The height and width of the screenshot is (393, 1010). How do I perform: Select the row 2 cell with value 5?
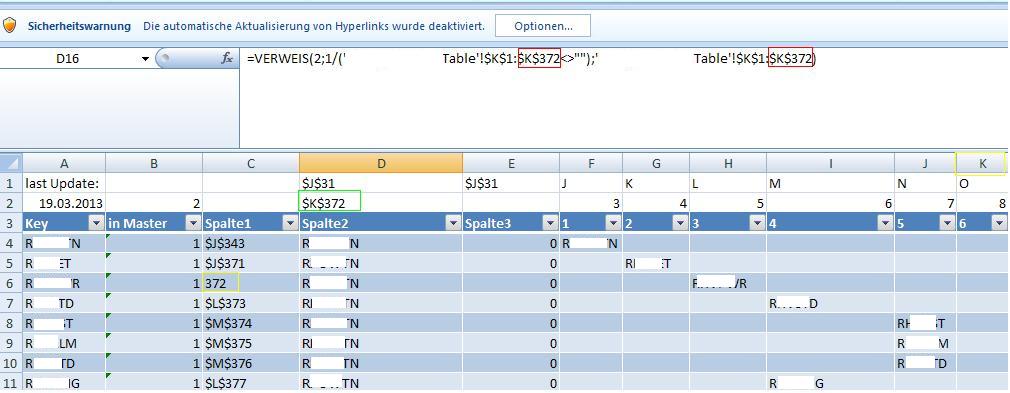point(728,204)
